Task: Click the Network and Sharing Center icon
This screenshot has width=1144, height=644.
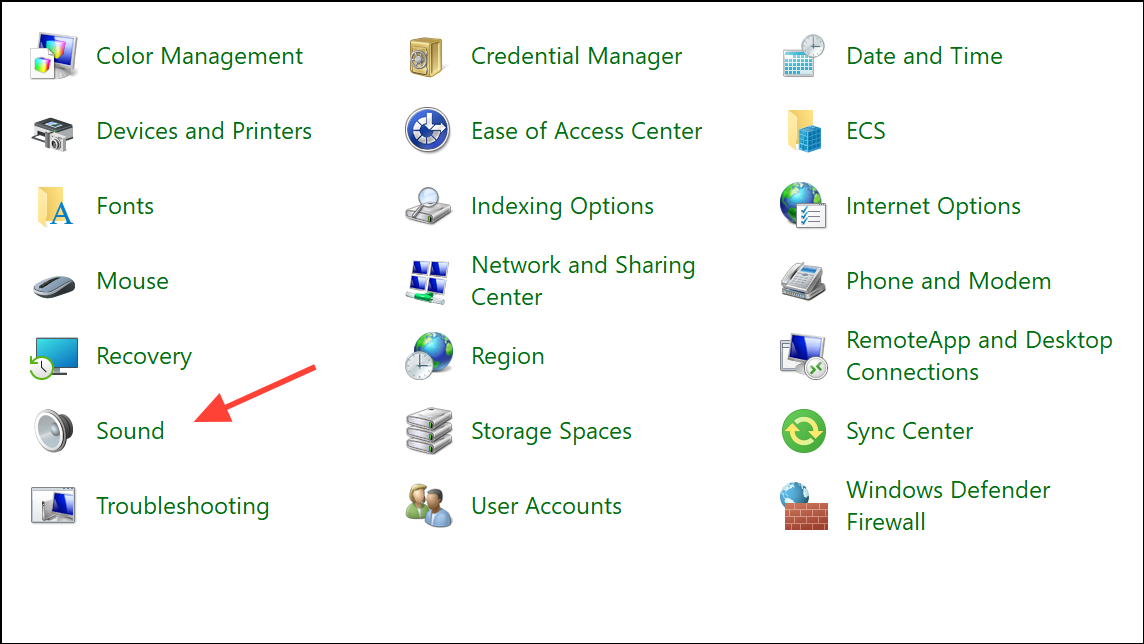Action: (x=429, y=281)
